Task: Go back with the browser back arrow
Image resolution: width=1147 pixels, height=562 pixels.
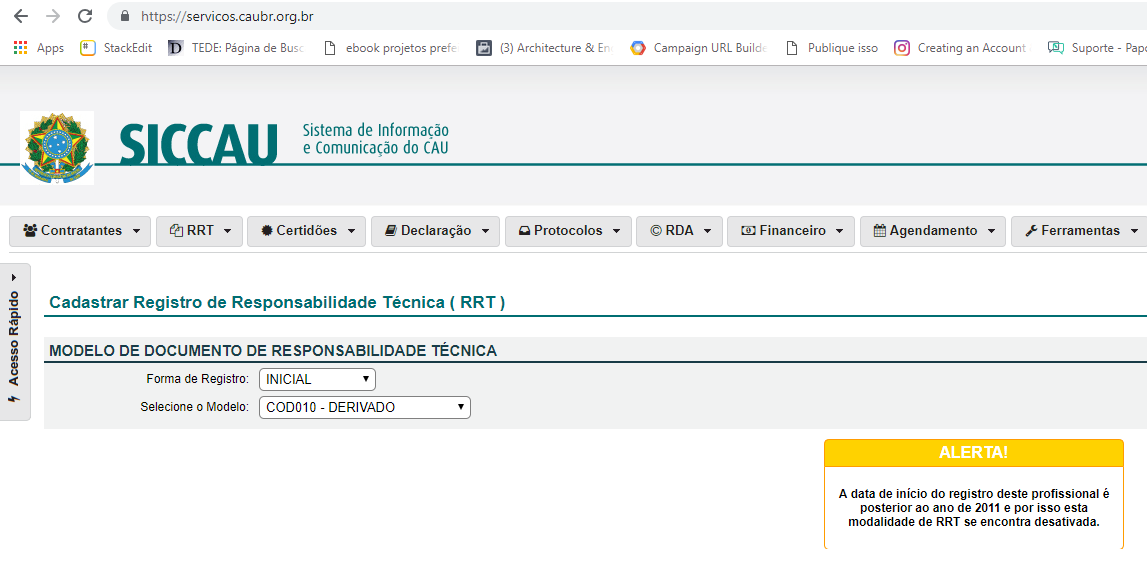Action: click(21, 16)
